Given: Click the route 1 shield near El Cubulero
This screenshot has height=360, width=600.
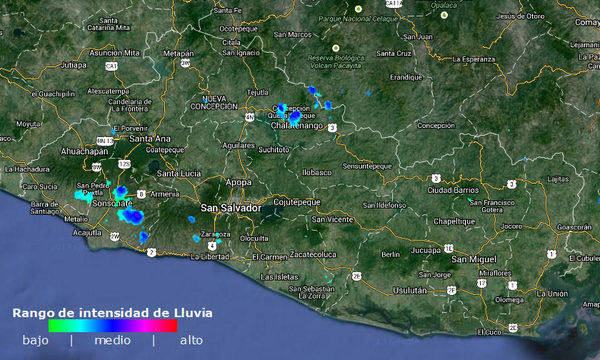Looking at the screenshot, I should click(551, 254).
